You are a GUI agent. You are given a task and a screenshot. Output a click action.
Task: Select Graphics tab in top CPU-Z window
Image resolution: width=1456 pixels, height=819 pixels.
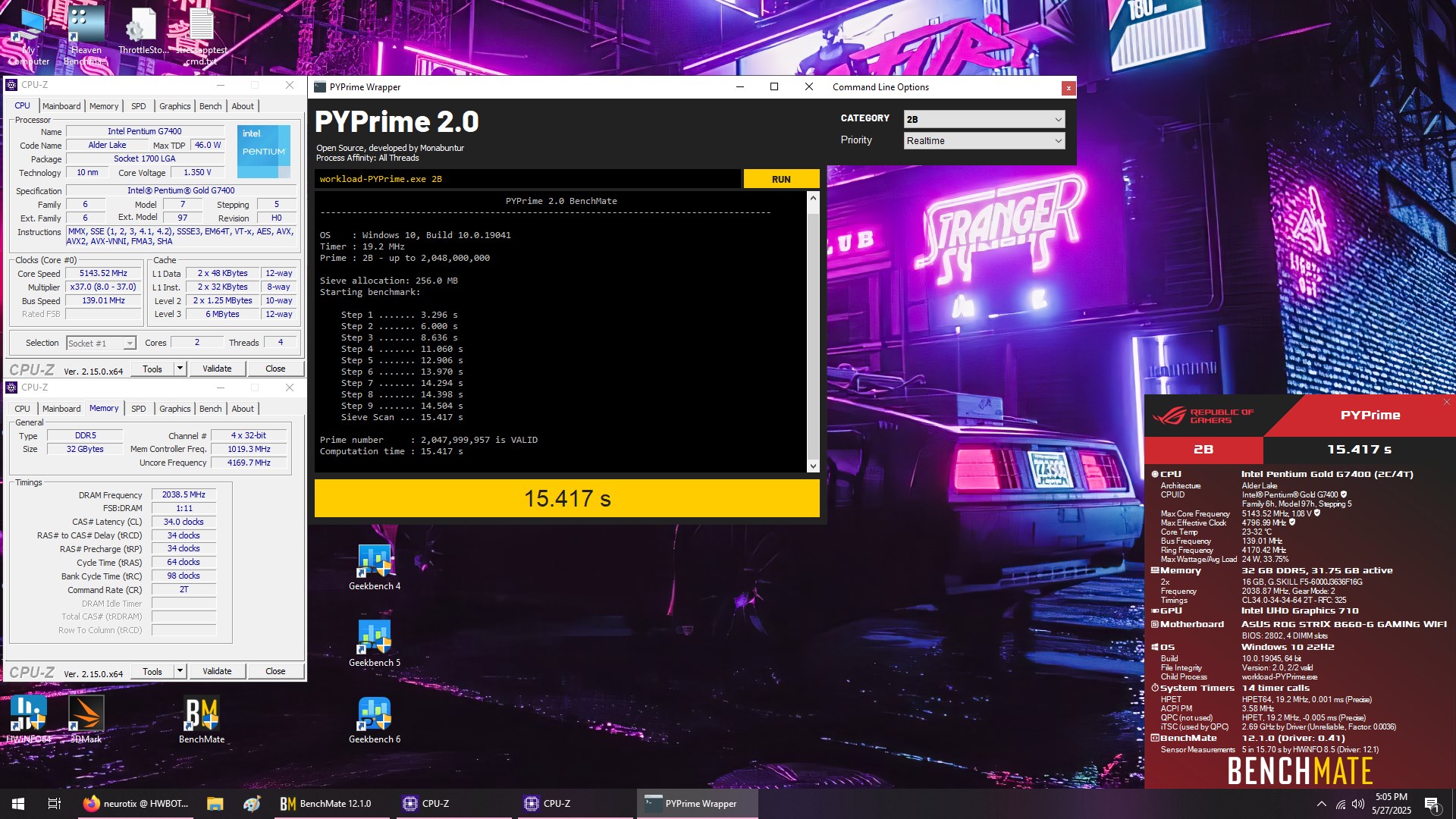click(x=175, y=106)
